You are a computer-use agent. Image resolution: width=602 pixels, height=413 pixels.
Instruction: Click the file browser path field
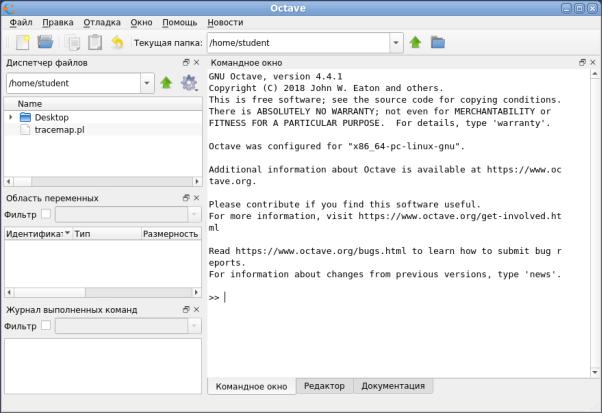74,83
